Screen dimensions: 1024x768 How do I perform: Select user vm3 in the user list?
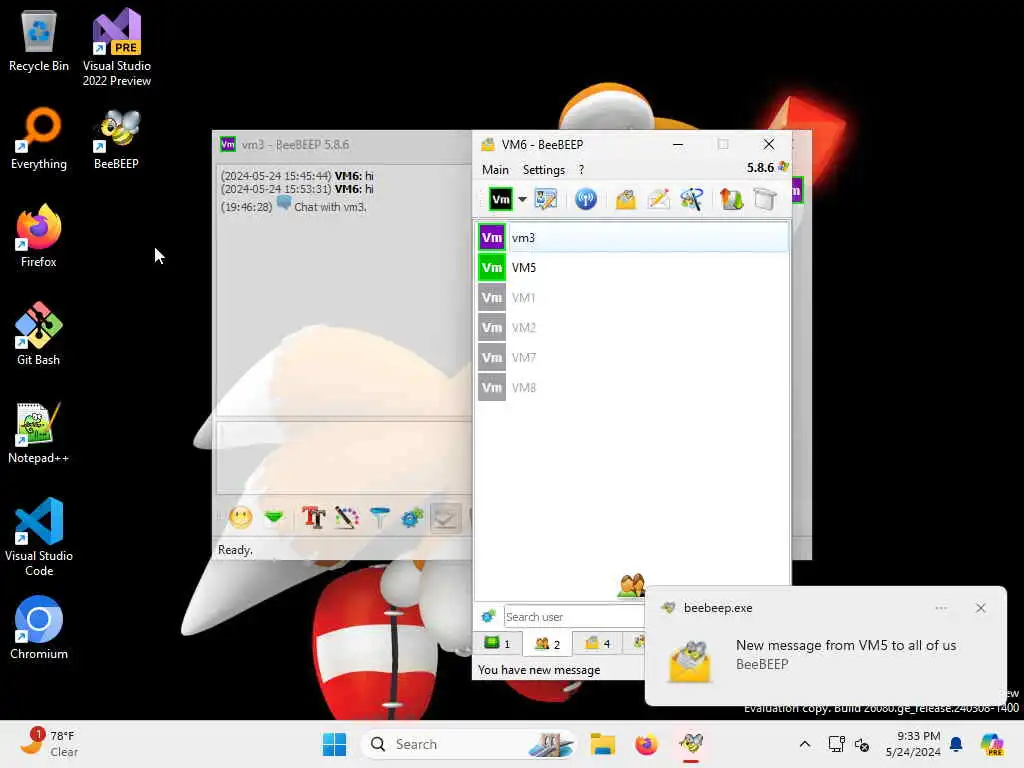click(632, 238)
